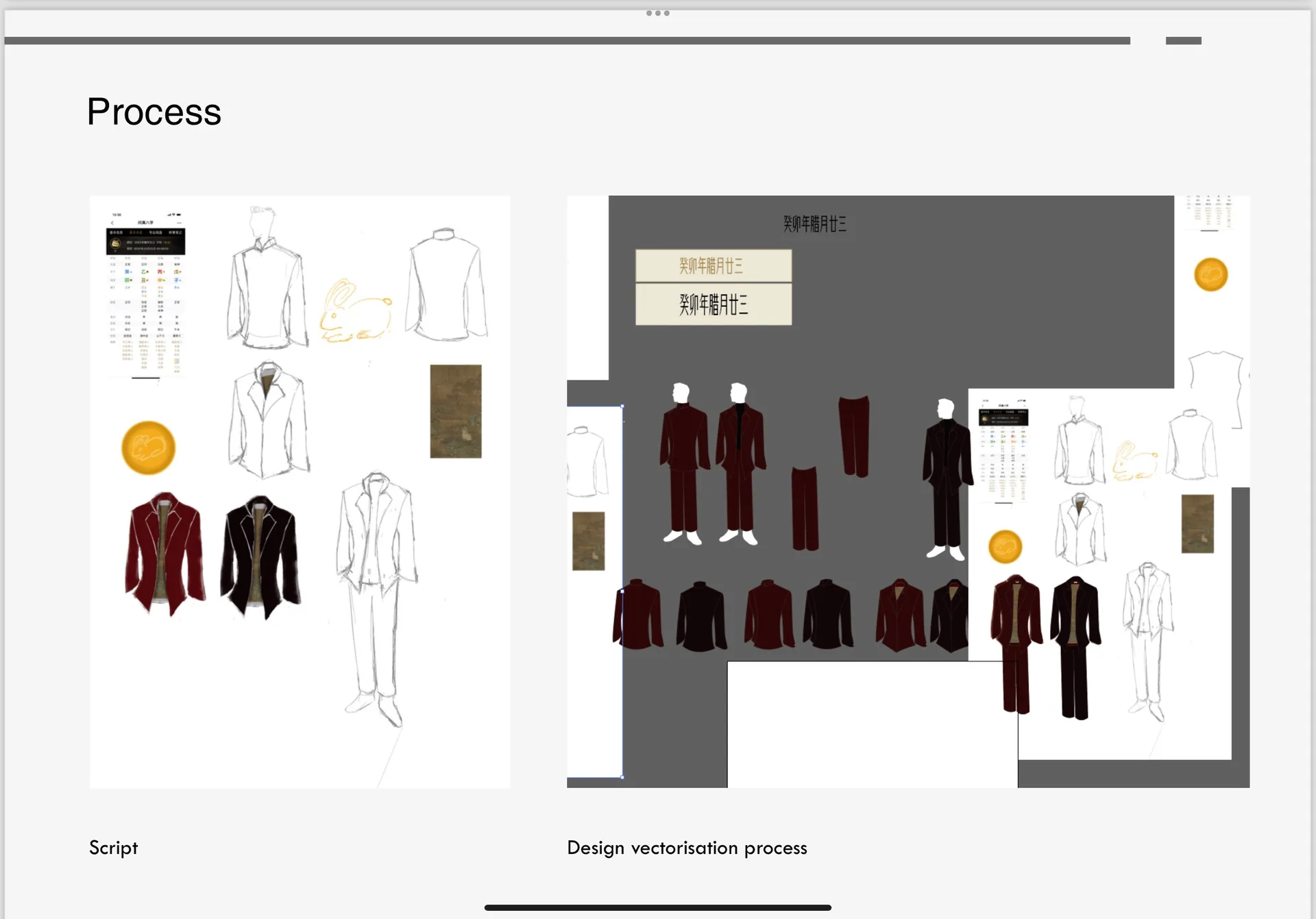Open the phone screenshot thumbnail in Script
Image resolution: width=1316 pixels, height=919 pixels.
[145, 295]
